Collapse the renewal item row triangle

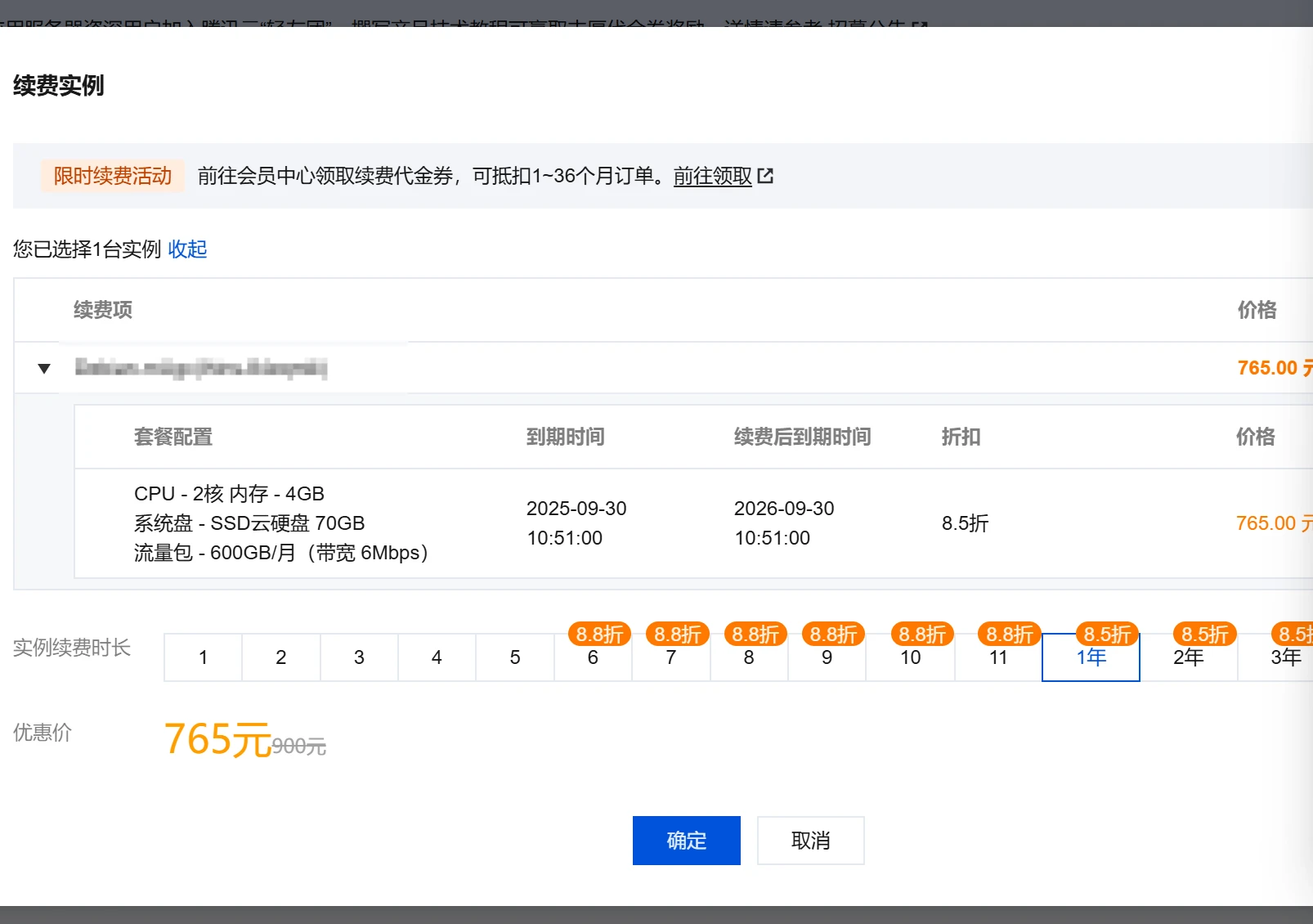click(44, 369)
